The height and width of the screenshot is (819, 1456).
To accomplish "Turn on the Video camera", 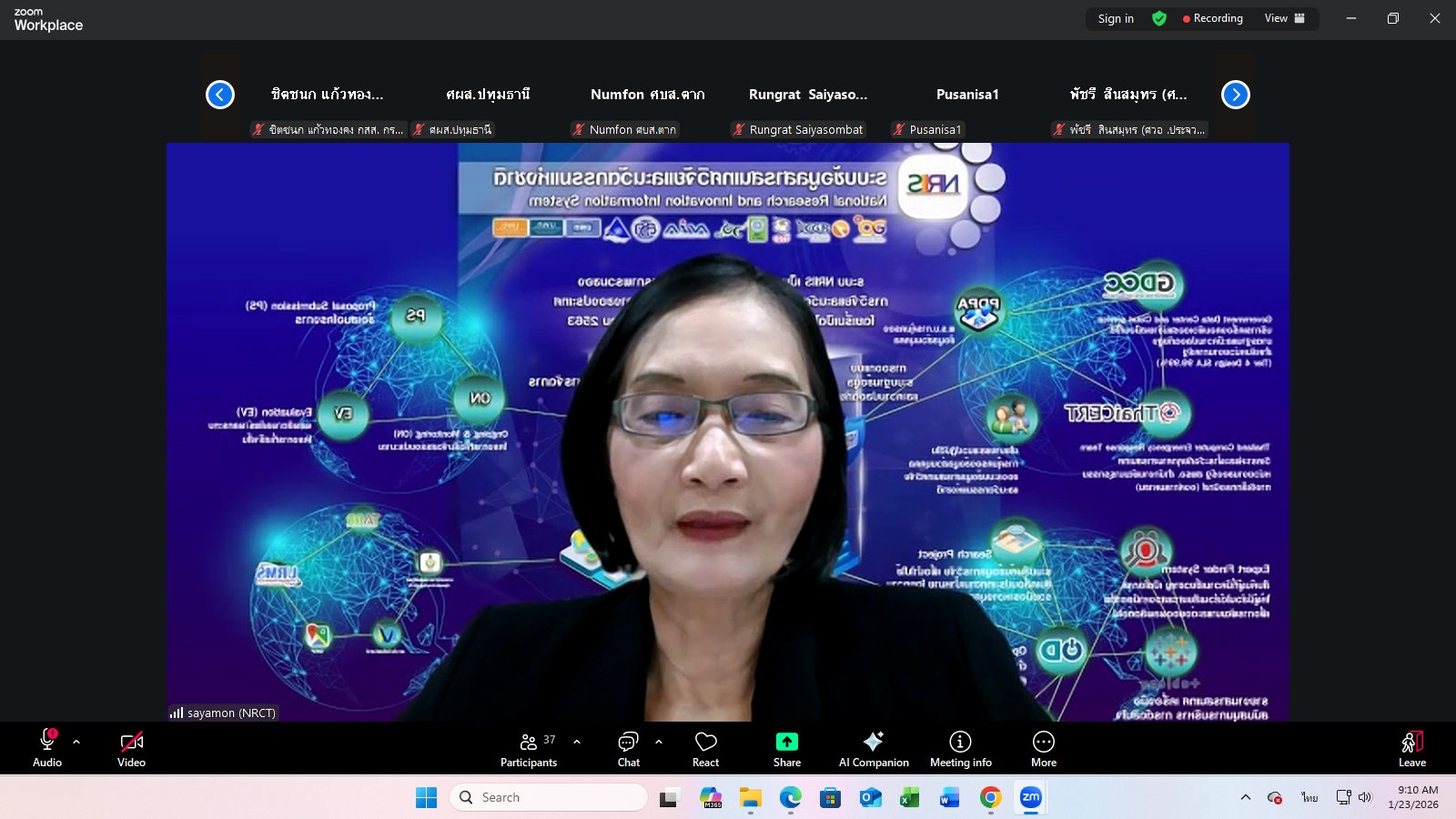I will [x=132, y=748].
